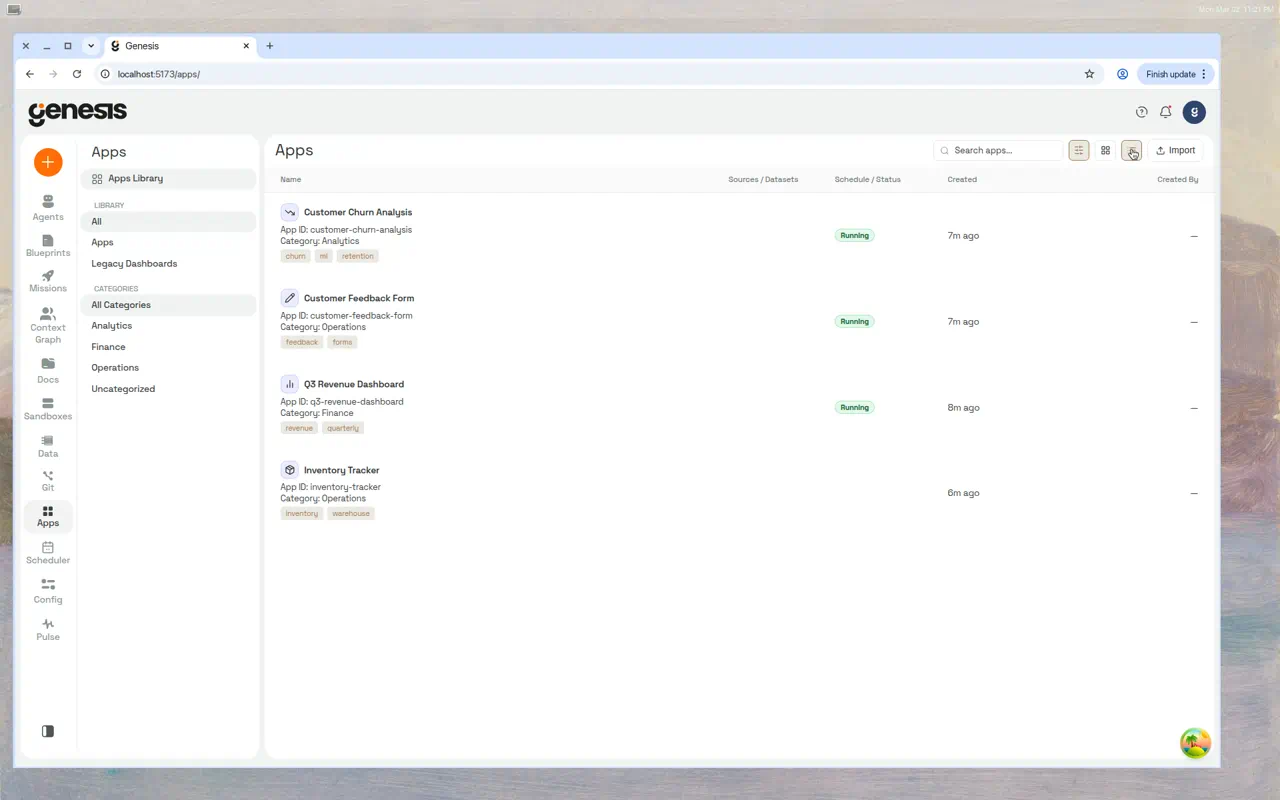Click the Genesis logo
1280x800 pixels.
click(77, 113)
